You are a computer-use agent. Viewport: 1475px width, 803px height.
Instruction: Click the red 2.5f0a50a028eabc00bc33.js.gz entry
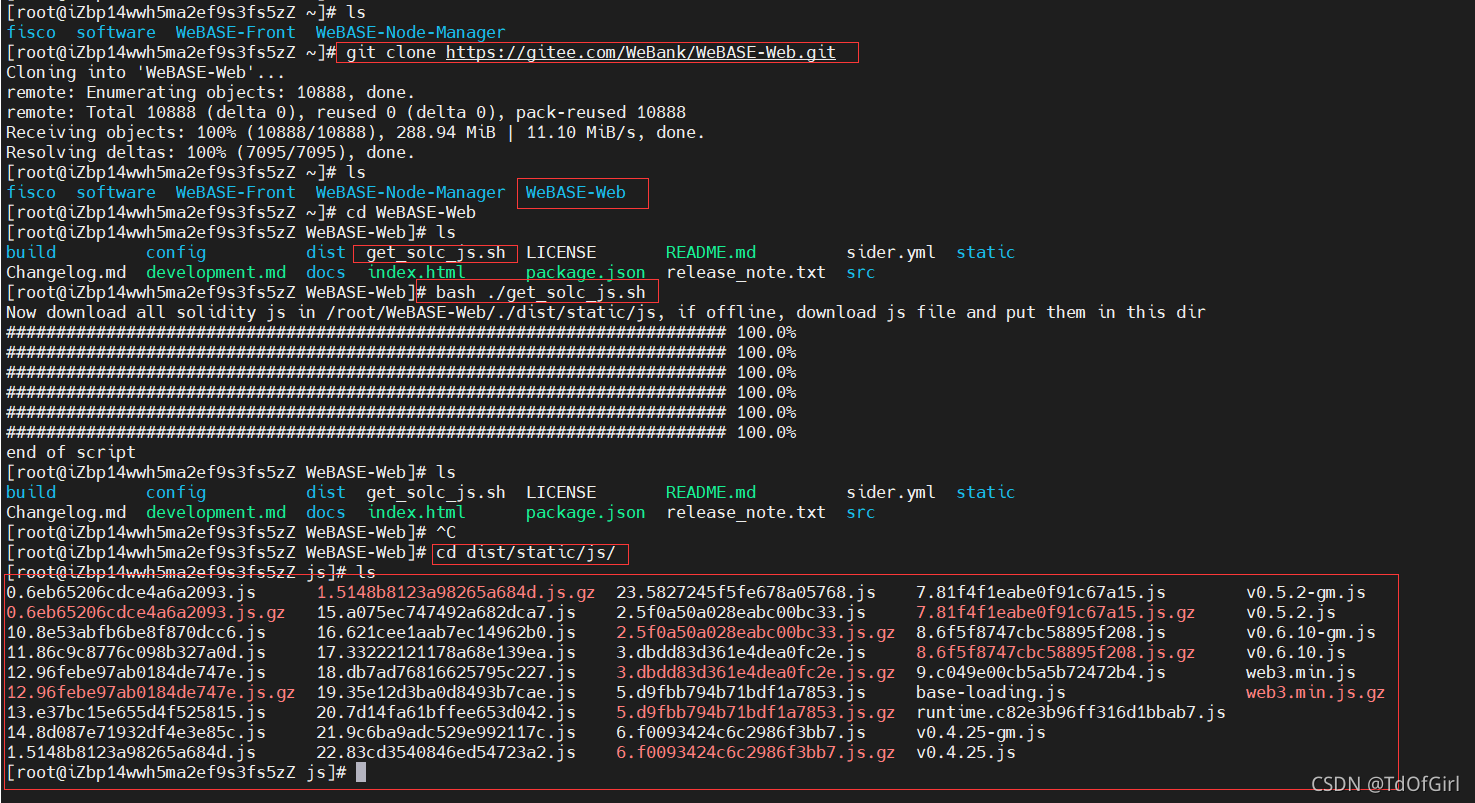756,632
